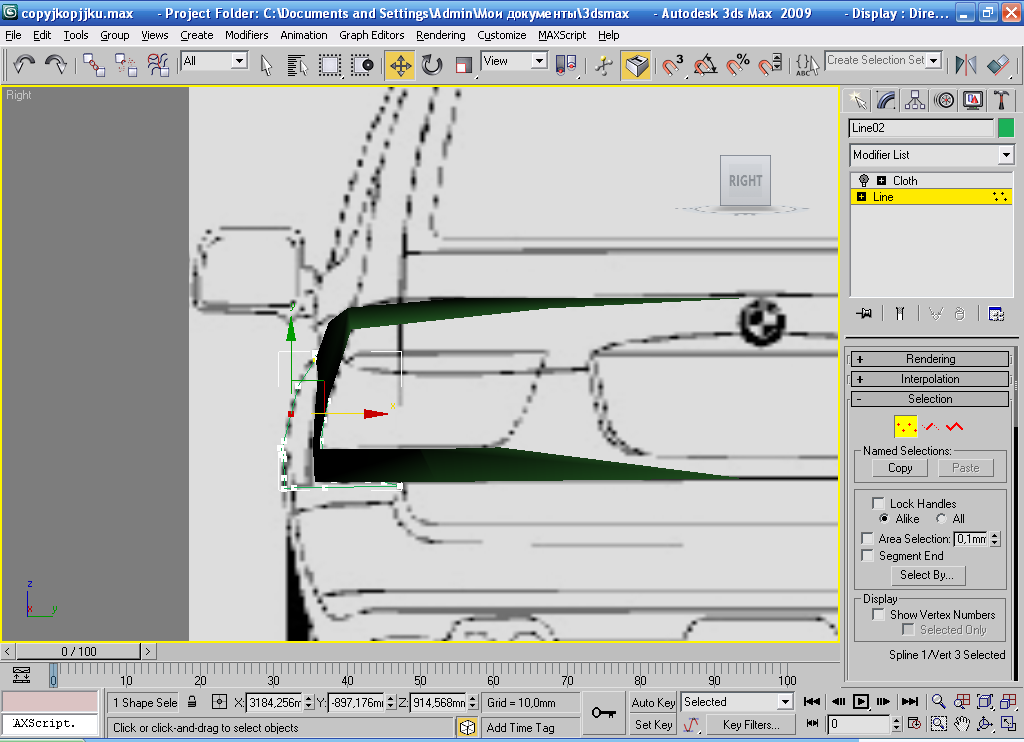Open the Hierarchy command panel tab
Screen dimensions: 1024x742
(915, 100)
